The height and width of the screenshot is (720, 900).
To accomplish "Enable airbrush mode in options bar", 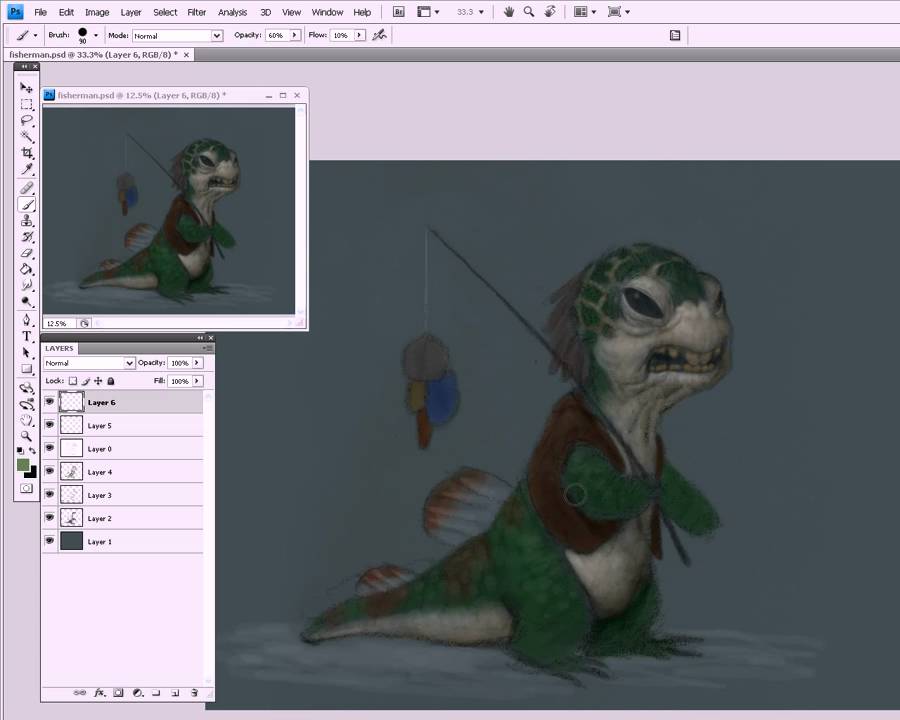I will 379,35.
